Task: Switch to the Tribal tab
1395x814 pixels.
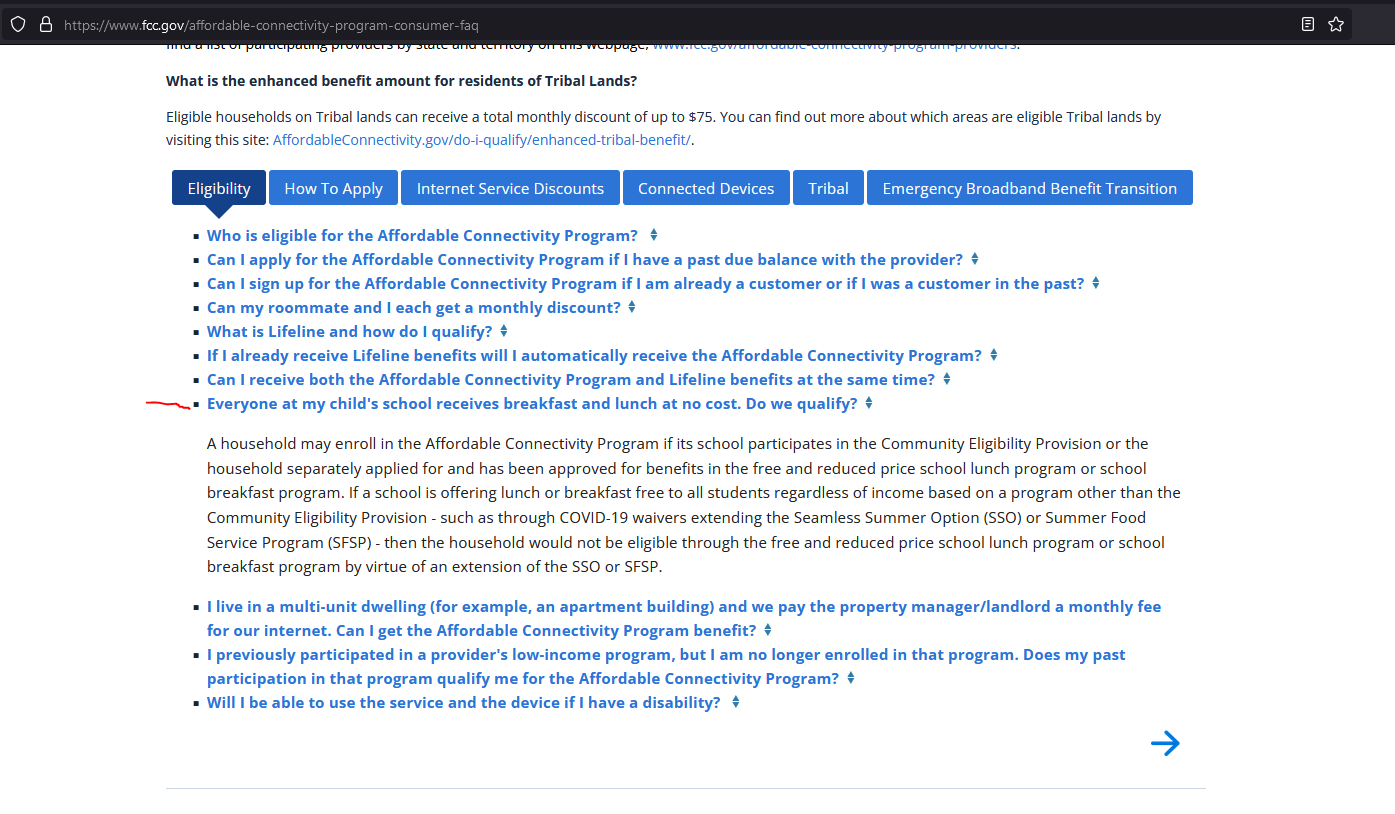Action: pos(828,188)
